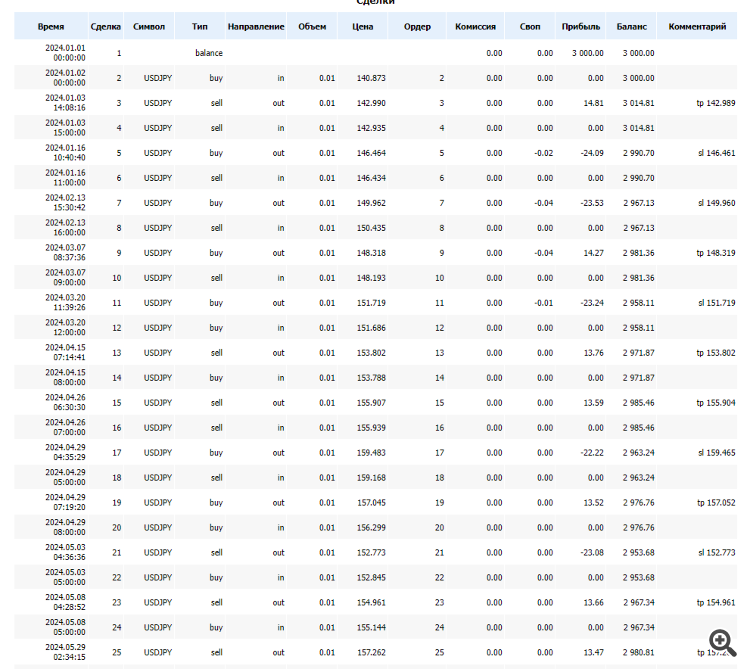Select the 'balance' type cell
The width and height of the screenshot is (750, 669).
[209, 53]
